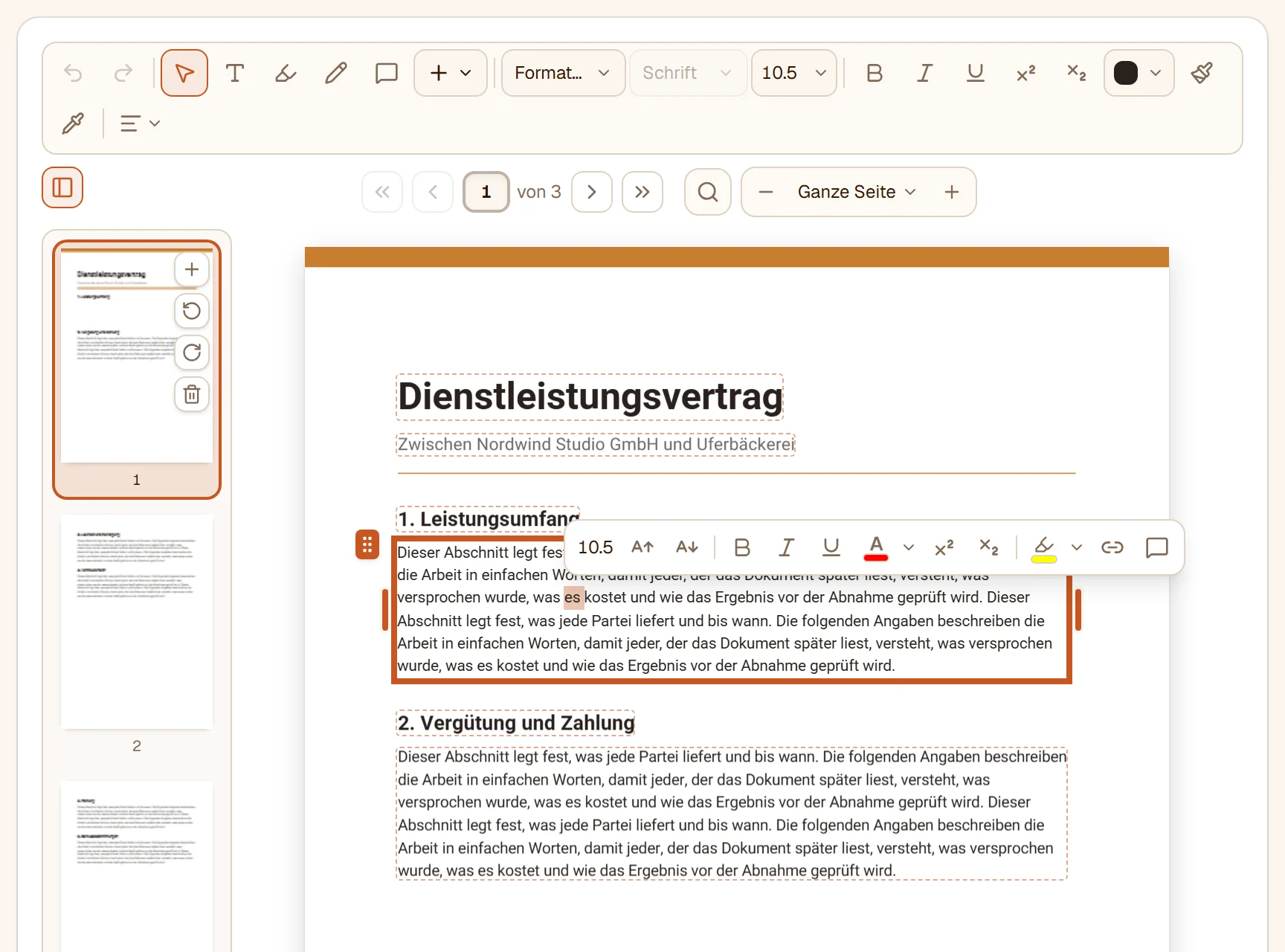Screen dimensions: 1285x952
Task: Zoom out with the minus button
Action: coord(766,192)
